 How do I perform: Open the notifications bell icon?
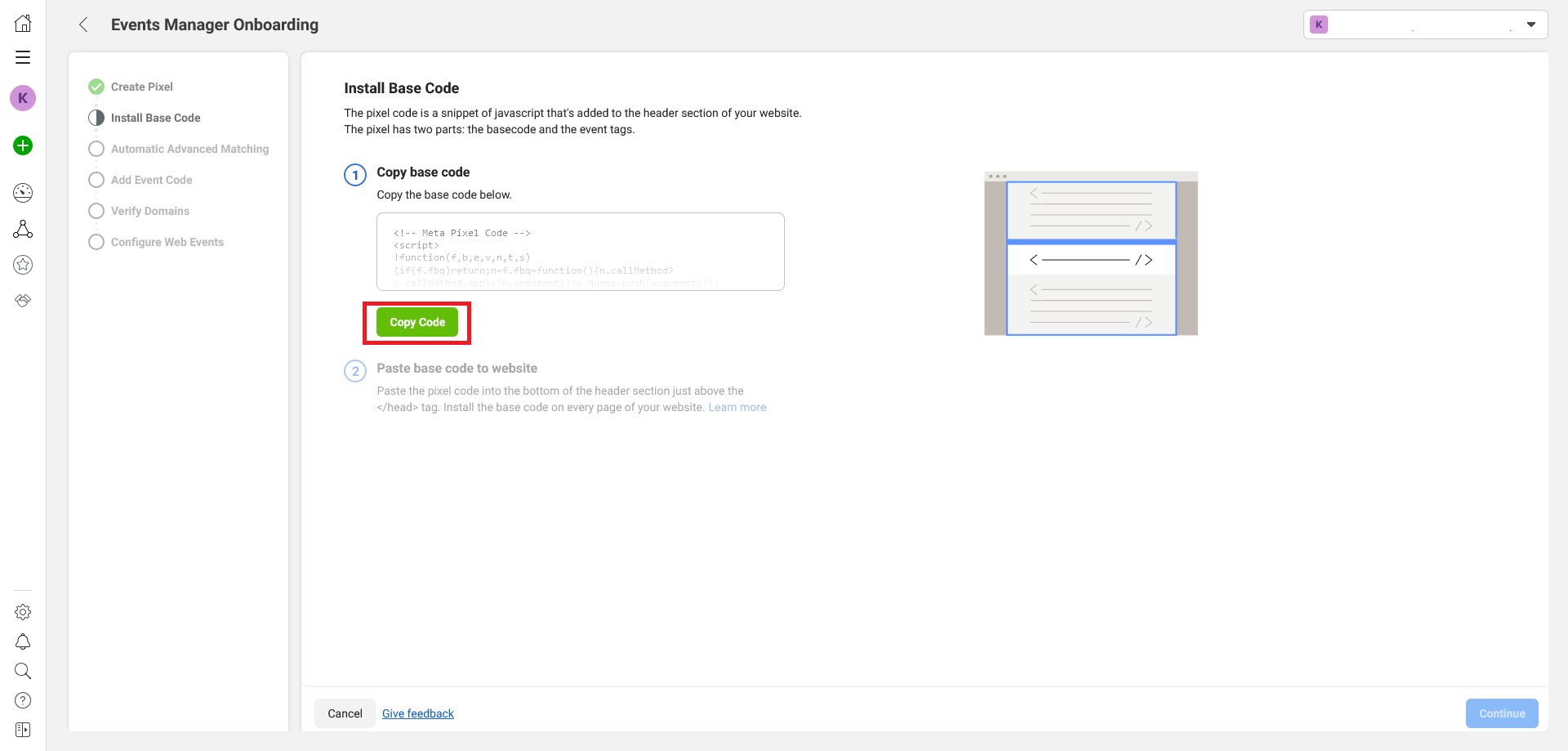coord(23,641)
